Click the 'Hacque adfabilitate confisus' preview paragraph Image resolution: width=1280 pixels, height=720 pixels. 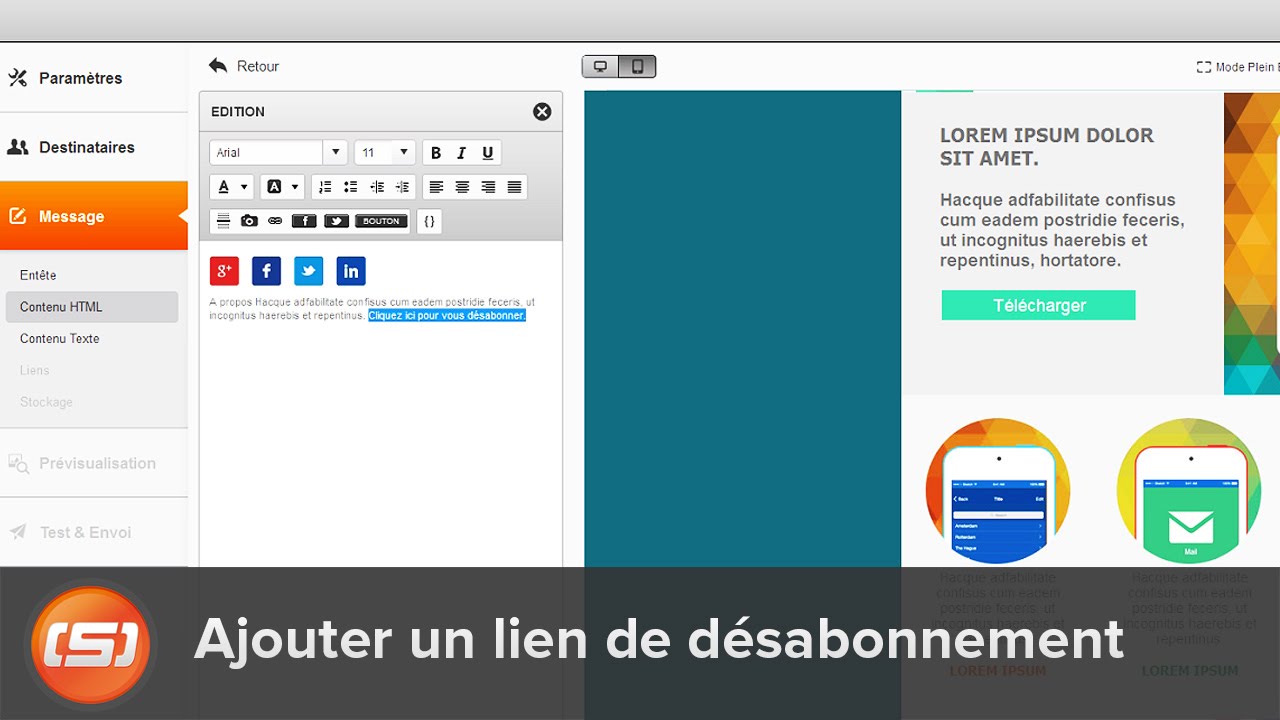[x=1062, y=230]
